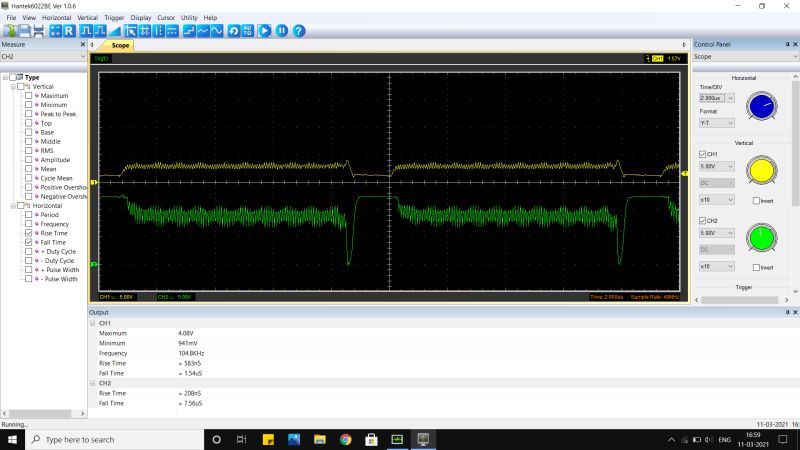
Task: Open the Horizontal menu
Action: point(56,17)
